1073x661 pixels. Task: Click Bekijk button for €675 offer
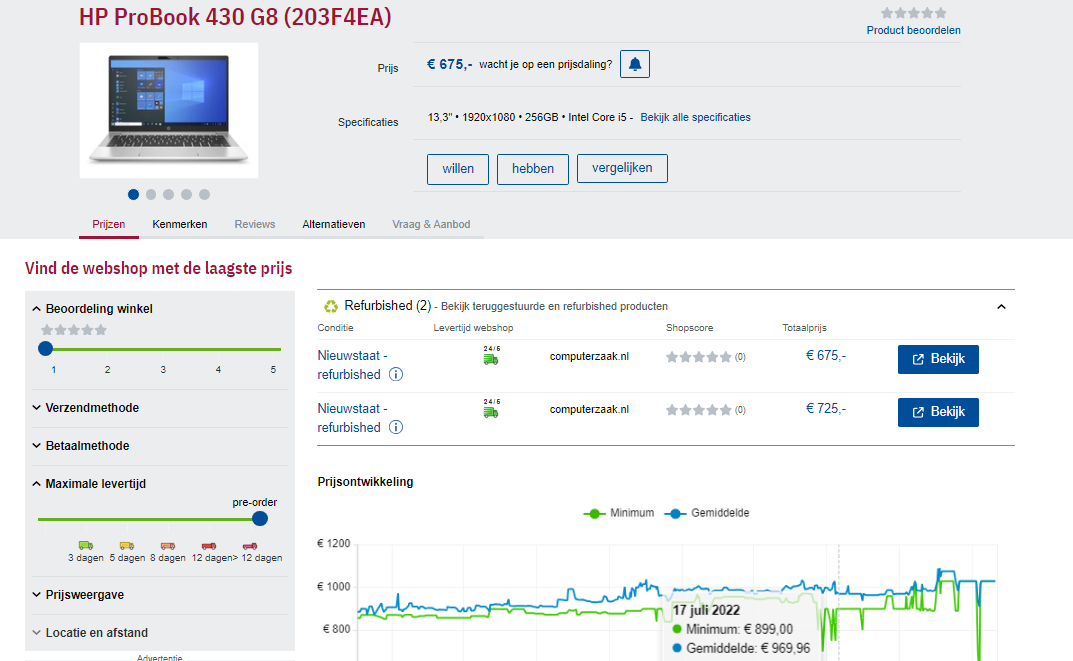pyautogui.click(x=938, y=359)
